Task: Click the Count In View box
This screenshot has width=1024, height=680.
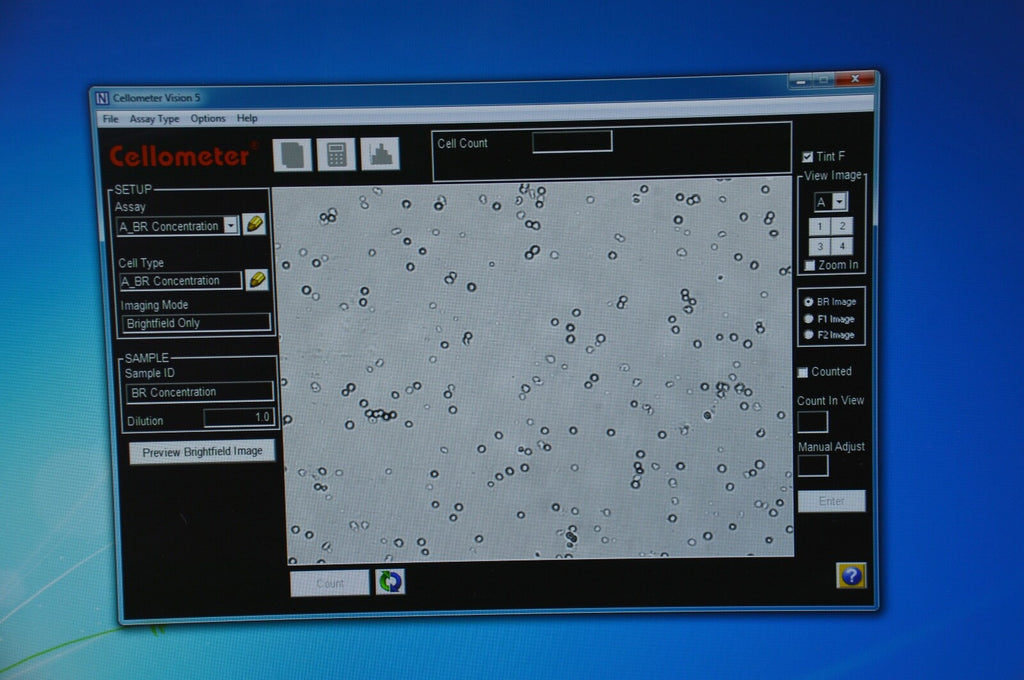Action: pyautogui.click(x=812, y=421)
